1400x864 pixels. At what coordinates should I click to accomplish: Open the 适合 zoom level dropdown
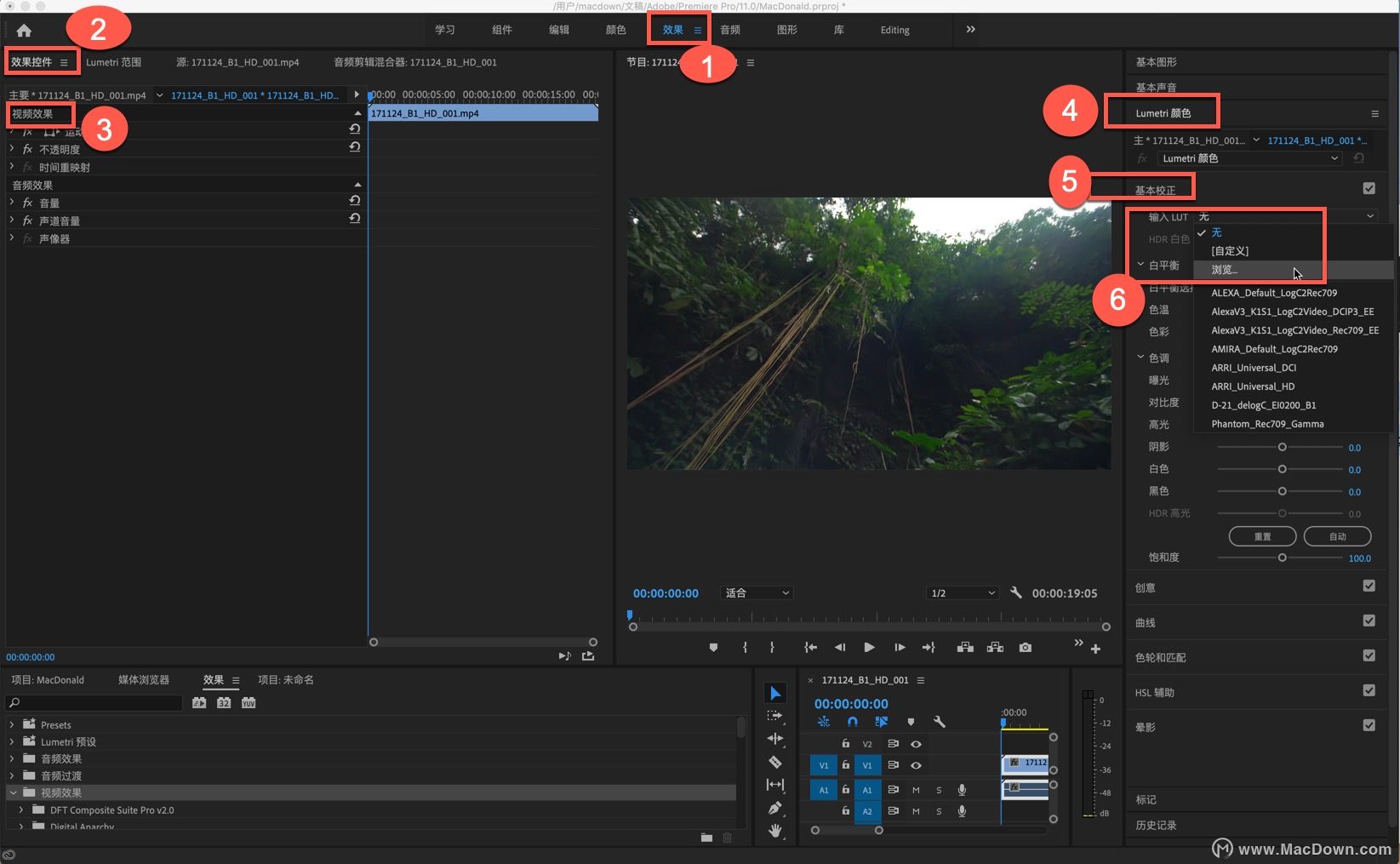757,592
